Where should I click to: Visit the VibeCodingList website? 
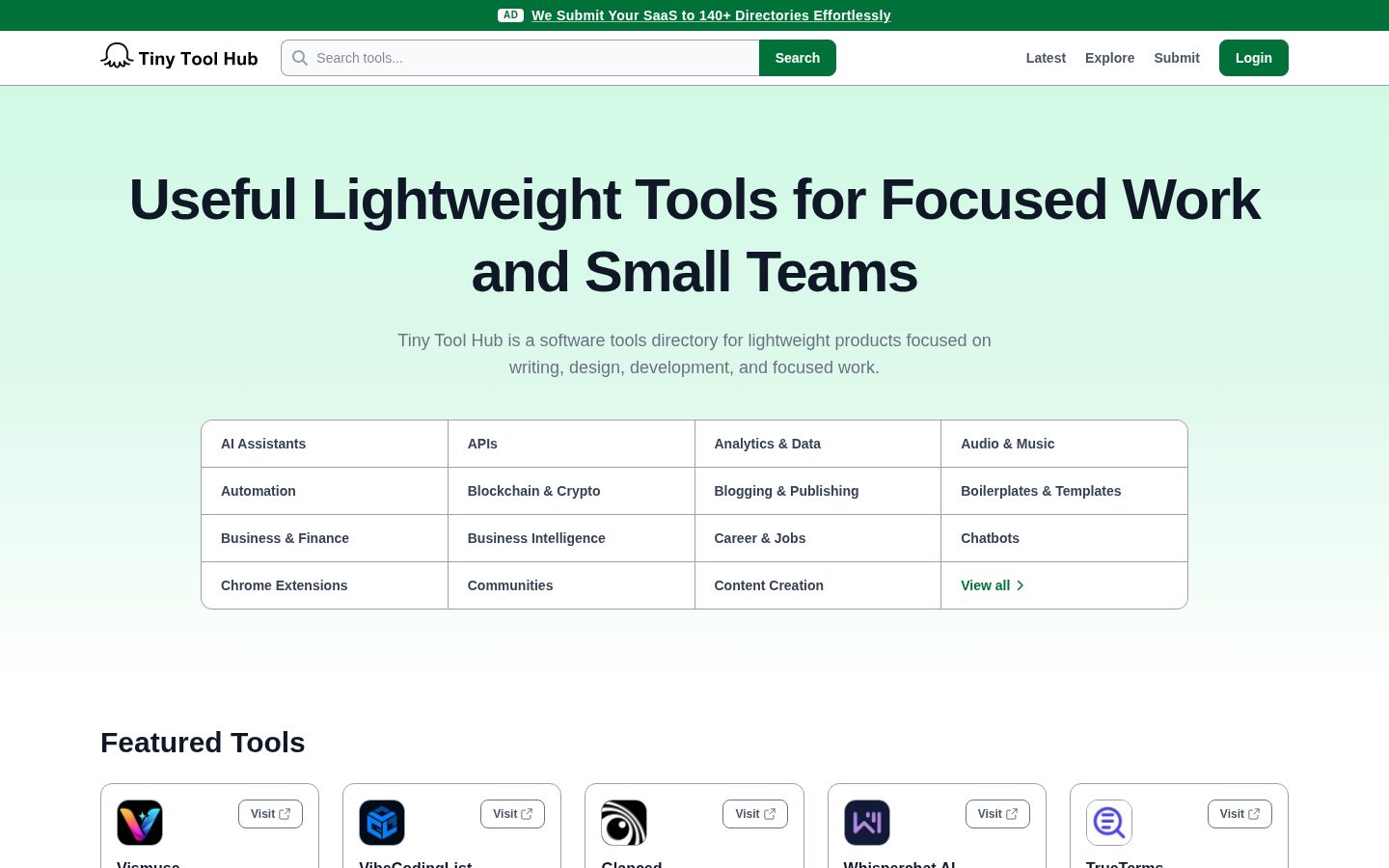[512, 814]
